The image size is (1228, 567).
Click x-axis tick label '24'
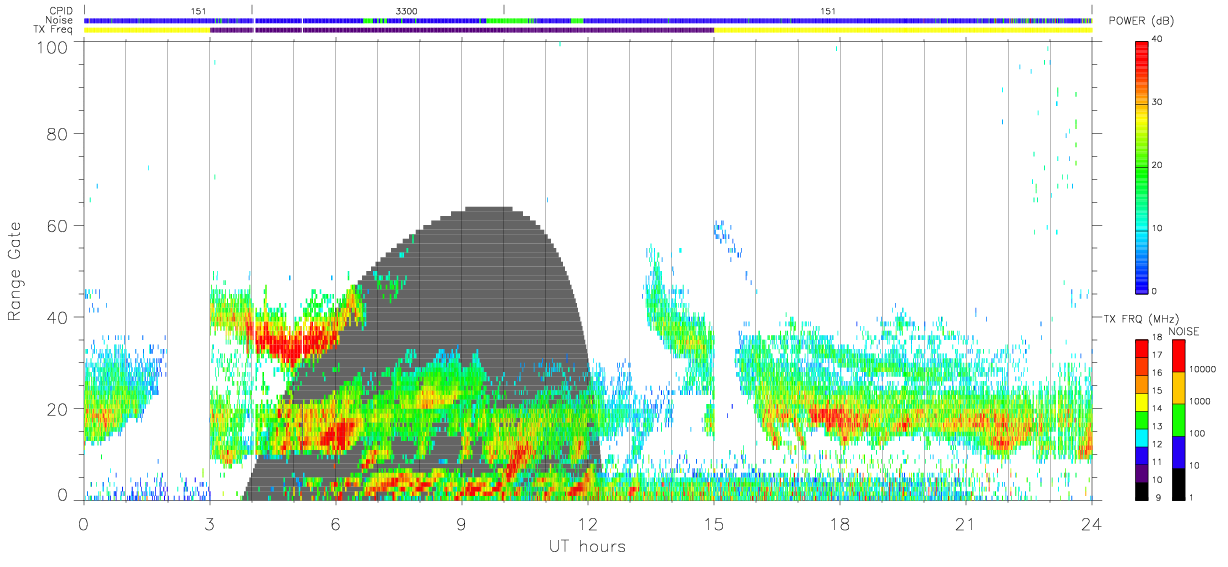(x=1091, y=525)
